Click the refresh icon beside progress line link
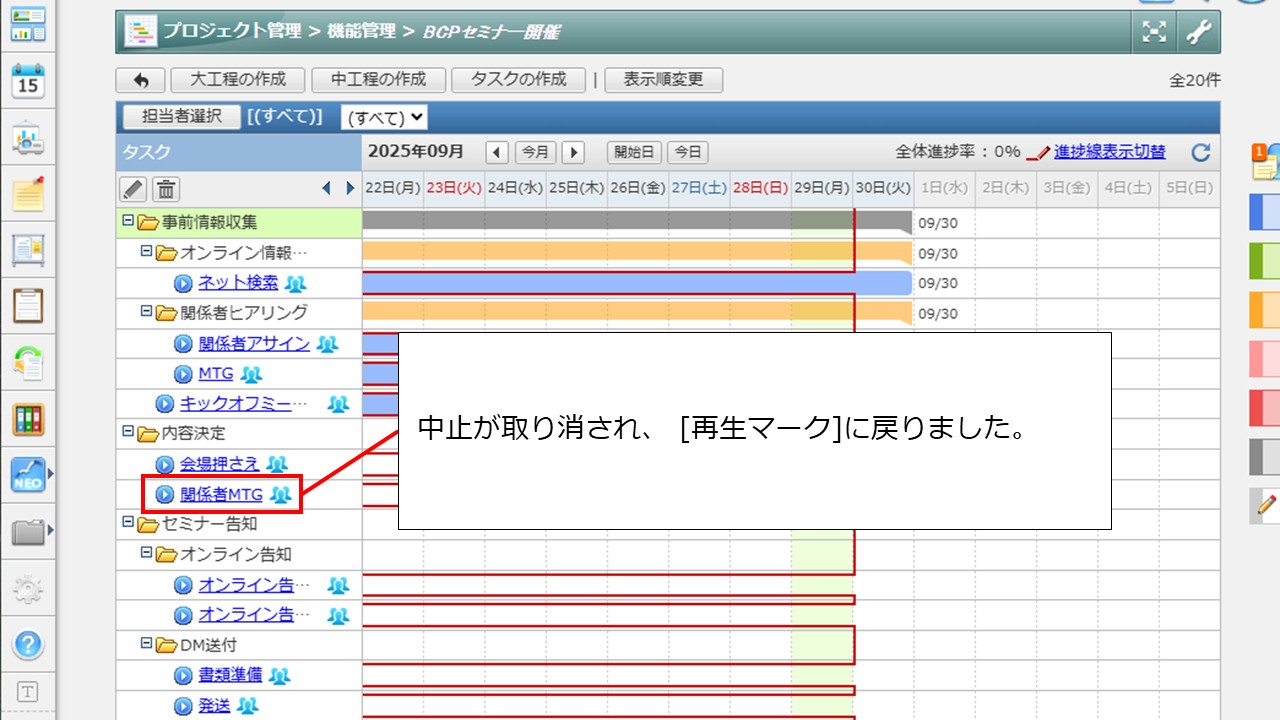The width and height of the screenshot is (1280, 720). [1201, 152]
